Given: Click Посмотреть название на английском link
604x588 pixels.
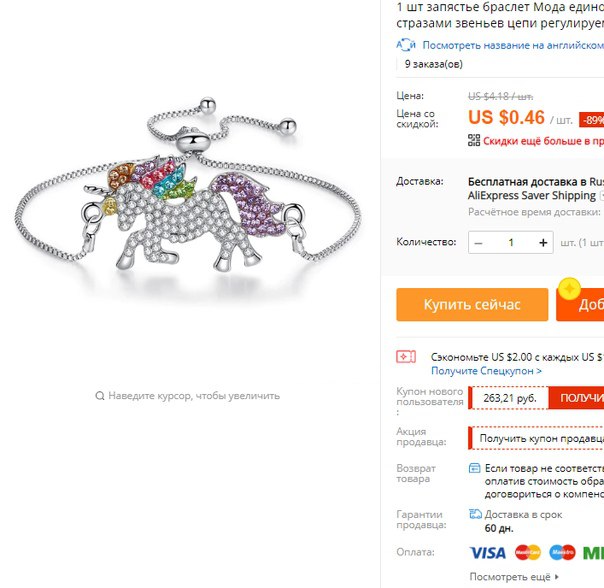Looking at the screenshot, I should [x=513, y=45].
